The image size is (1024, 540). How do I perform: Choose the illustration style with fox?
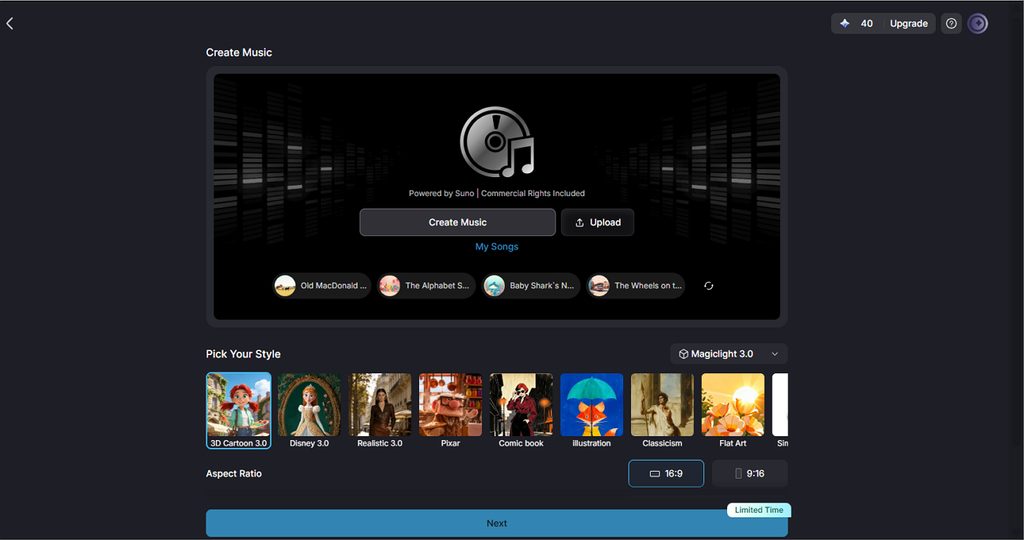coord(591,411)
